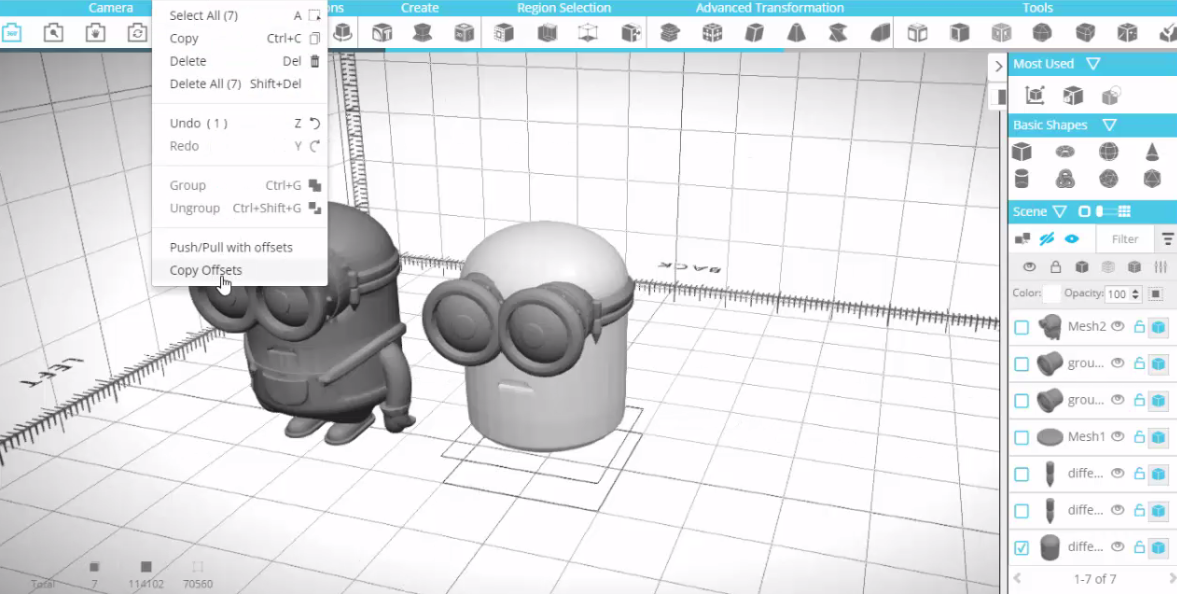Choose the stacked layers icon under Advanced Transformation

(x=670, y=33)
